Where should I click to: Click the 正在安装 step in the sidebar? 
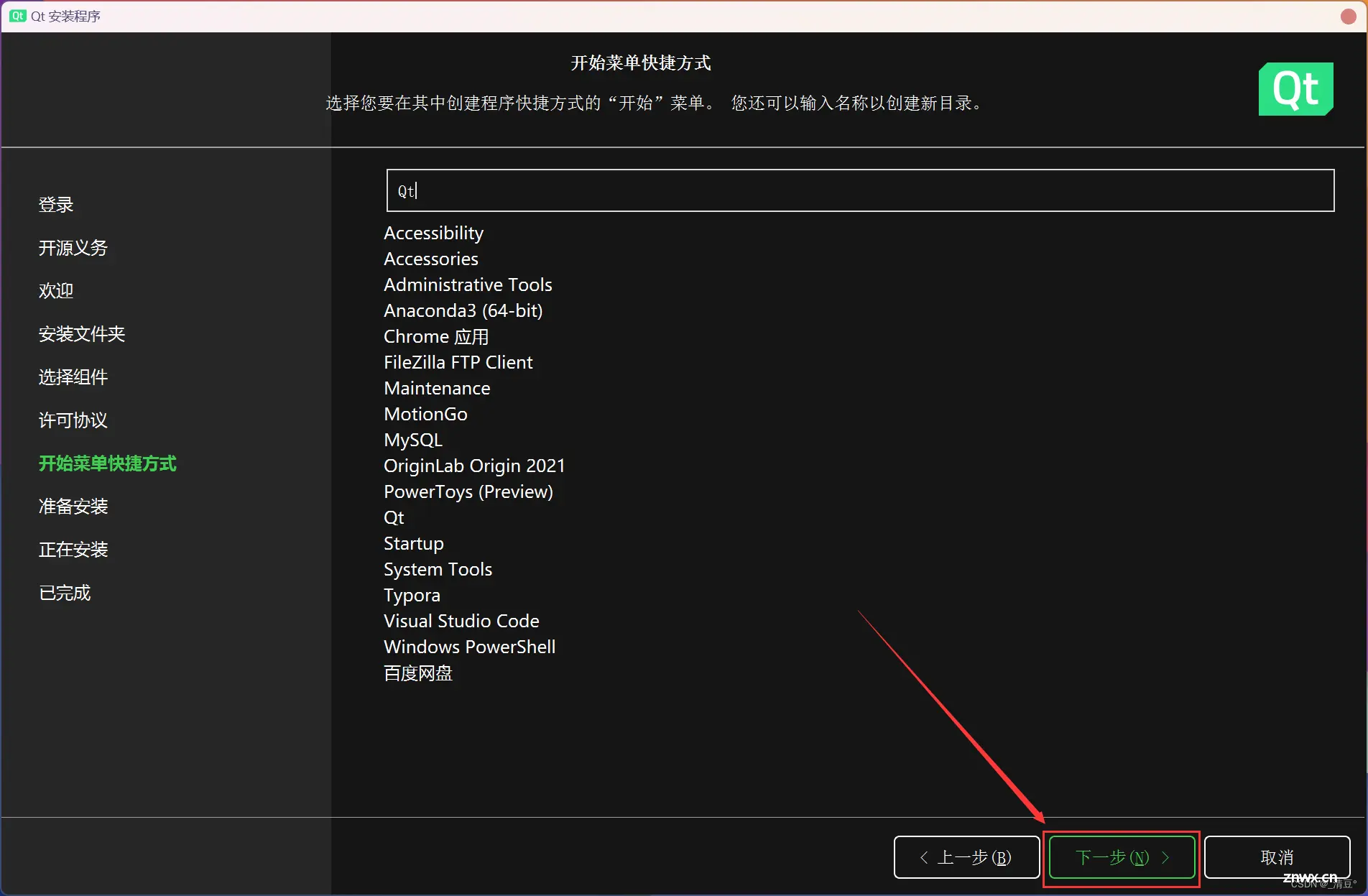[73, 550]
